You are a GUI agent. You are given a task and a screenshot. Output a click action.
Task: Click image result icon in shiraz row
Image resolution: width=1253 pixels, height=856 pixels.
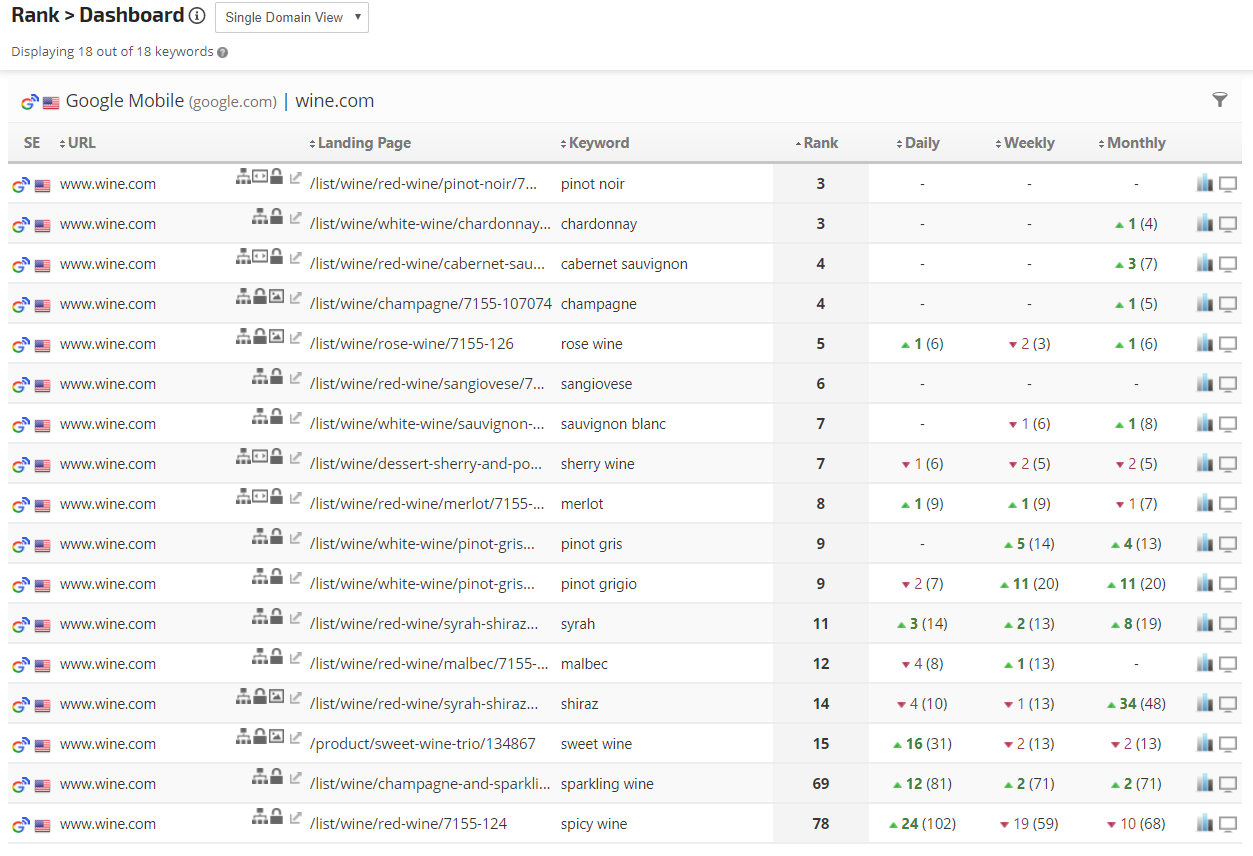[277, 697]
